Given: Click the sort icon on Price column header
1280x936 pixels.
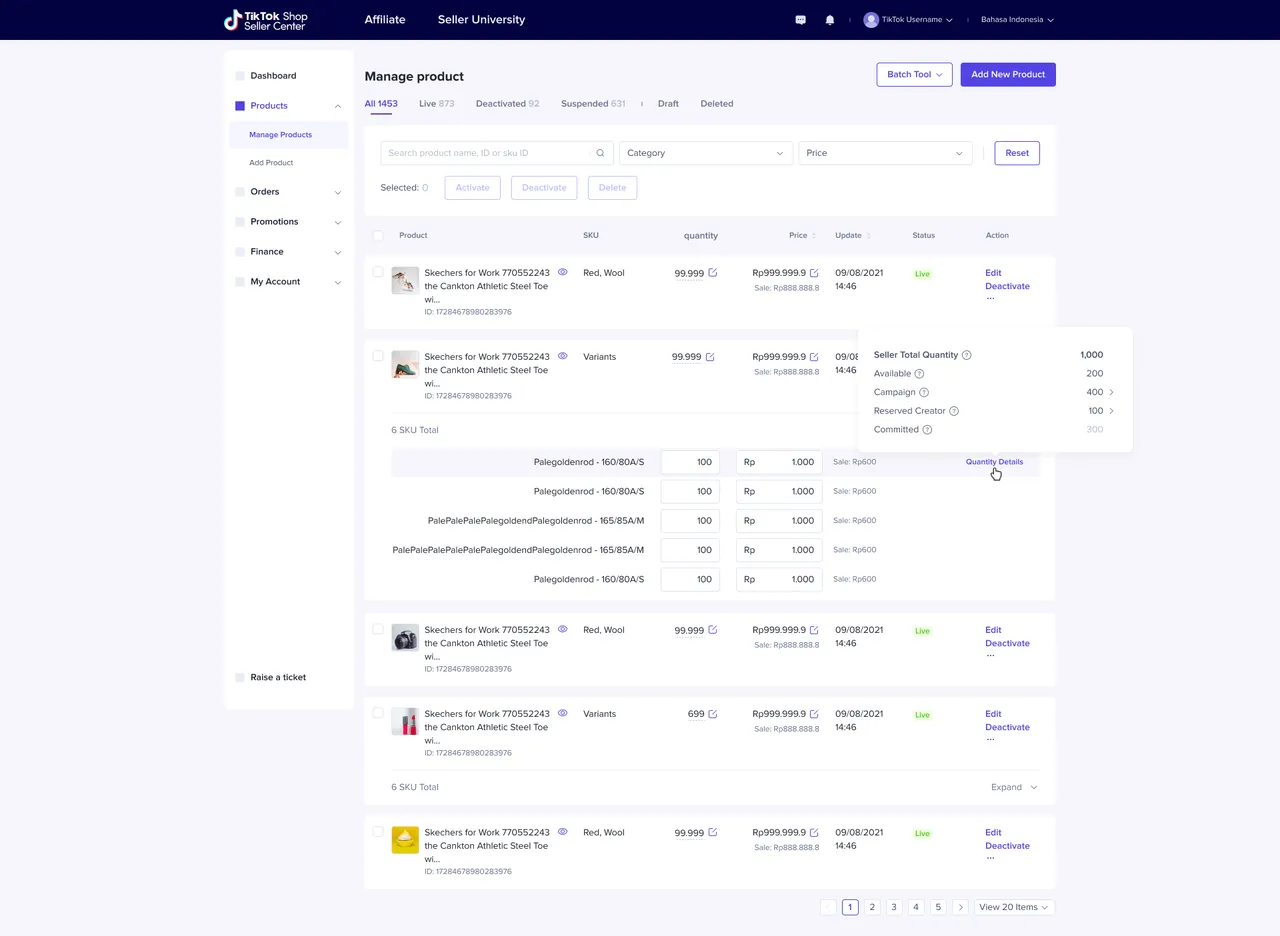Looking at the screenshot, I should 814,236.
